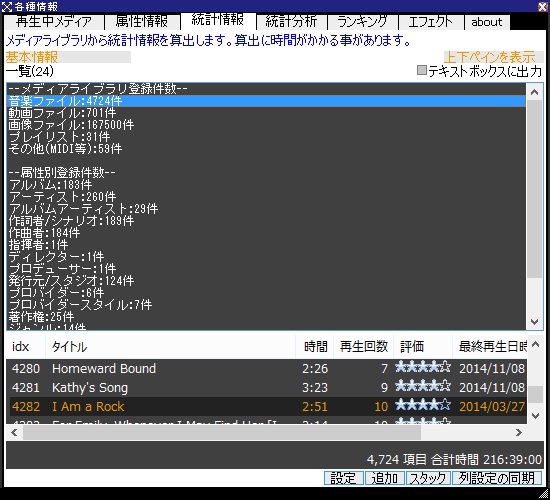Select アルバム:183件 row
550x500 pixels.
tap(266, 185)
